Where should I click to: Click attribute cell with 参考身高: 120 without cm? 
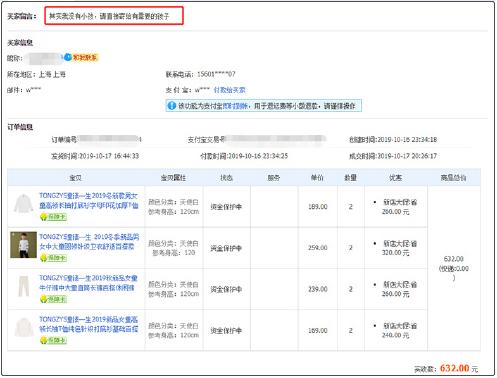173,248
